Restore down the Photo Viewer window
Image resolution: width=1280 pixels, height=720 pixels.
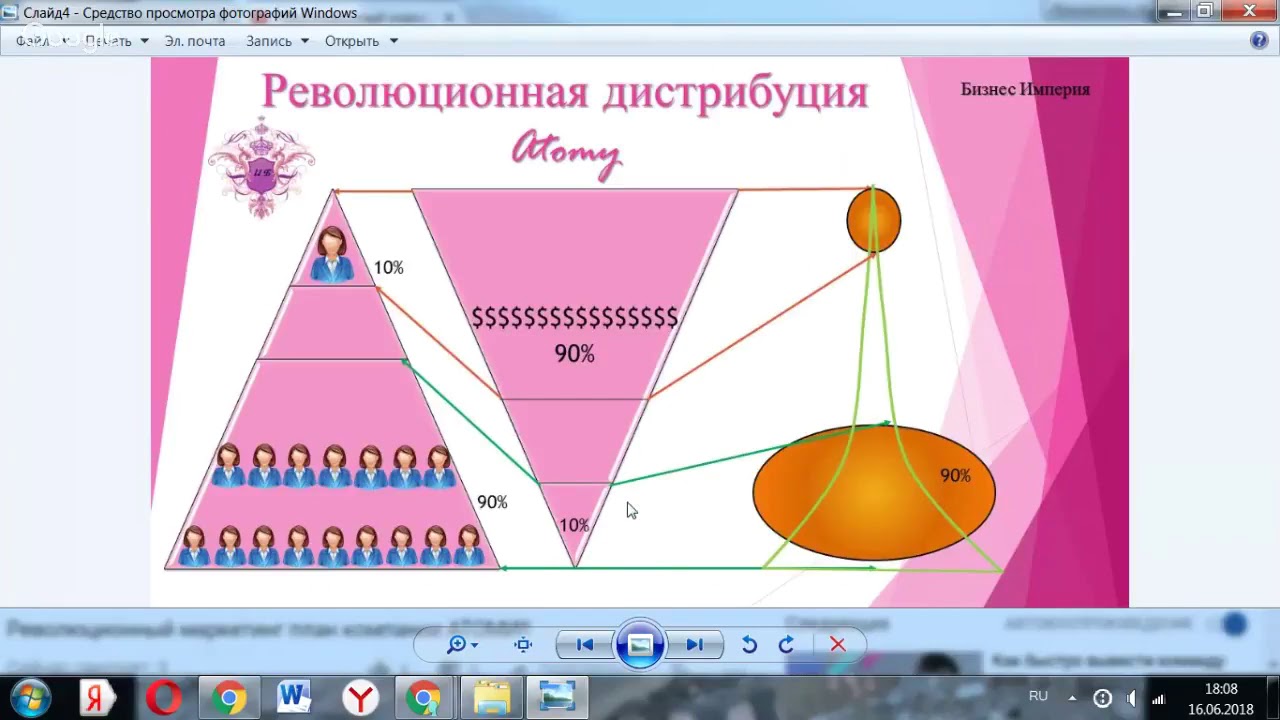point(1204,10)
